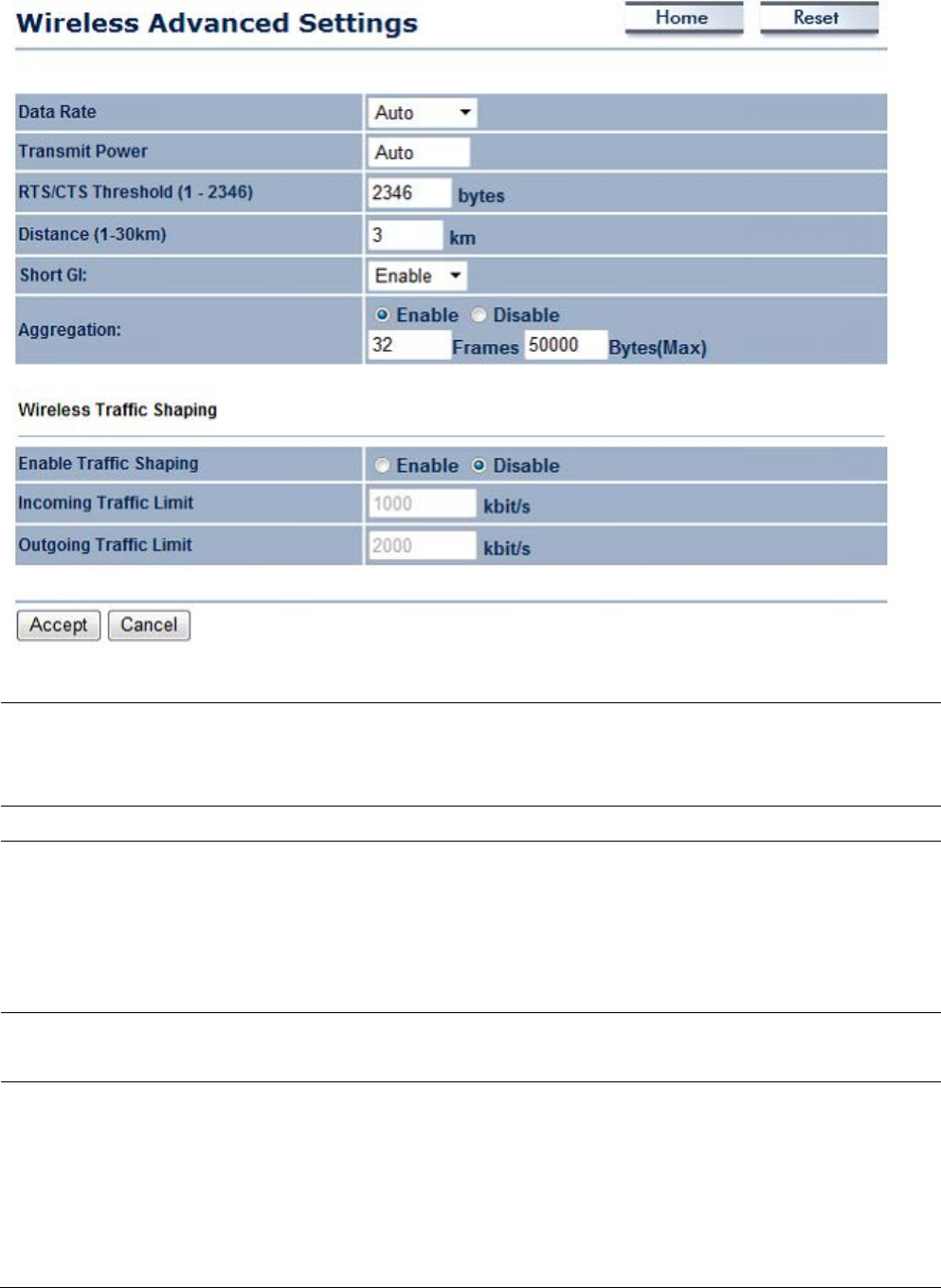
Task: Click the Aggregation Bytes(Max) input field
Action: [x=566, y=345]
